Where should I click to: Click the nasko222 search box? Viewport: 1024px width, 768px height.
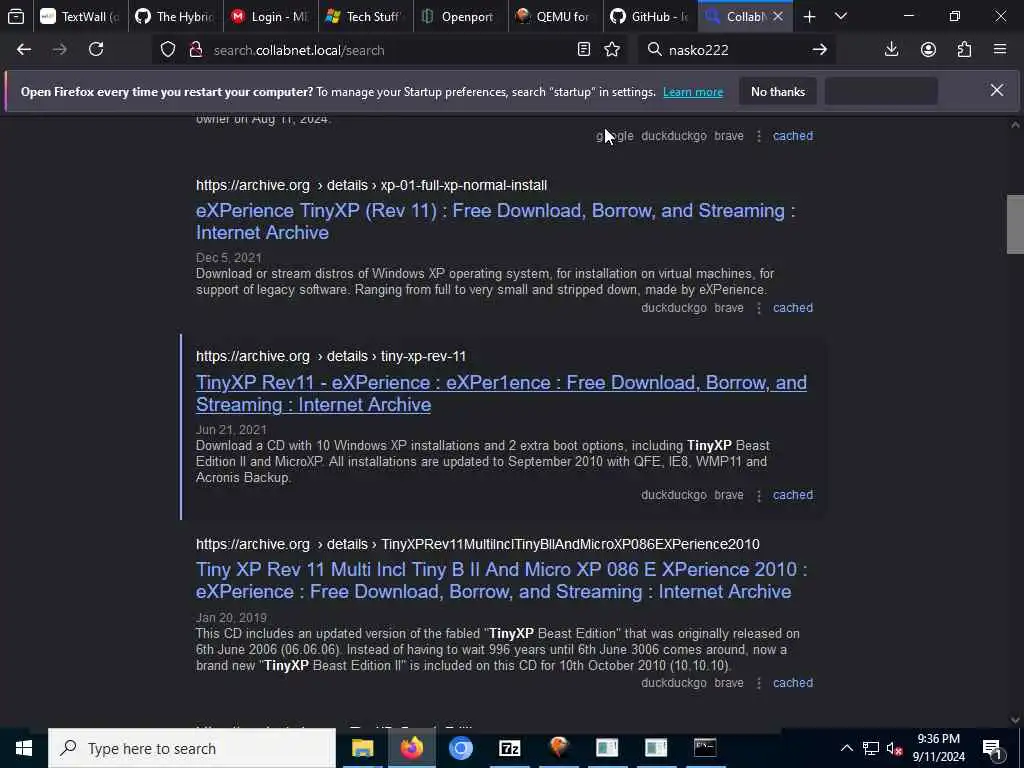[737, 50]
